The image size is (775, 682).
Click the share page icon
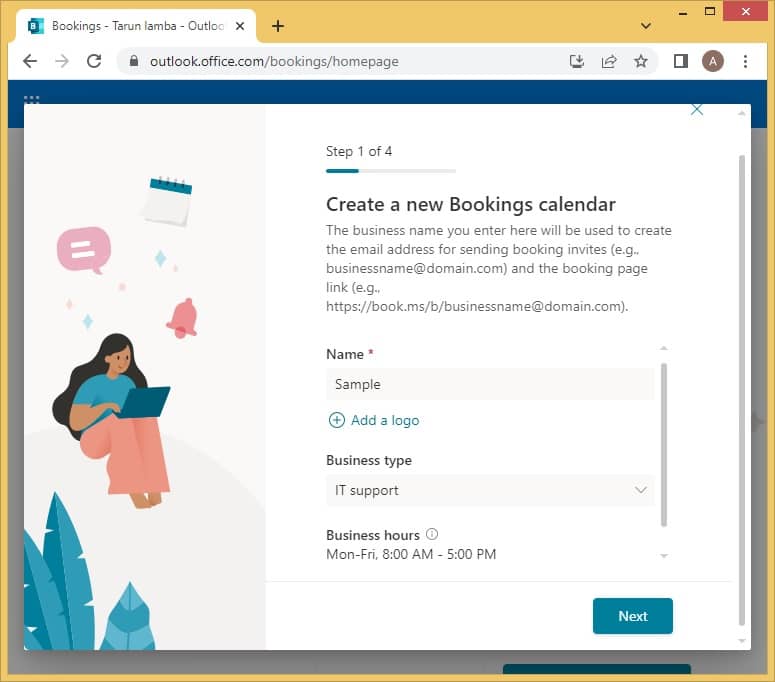[609, 61]
